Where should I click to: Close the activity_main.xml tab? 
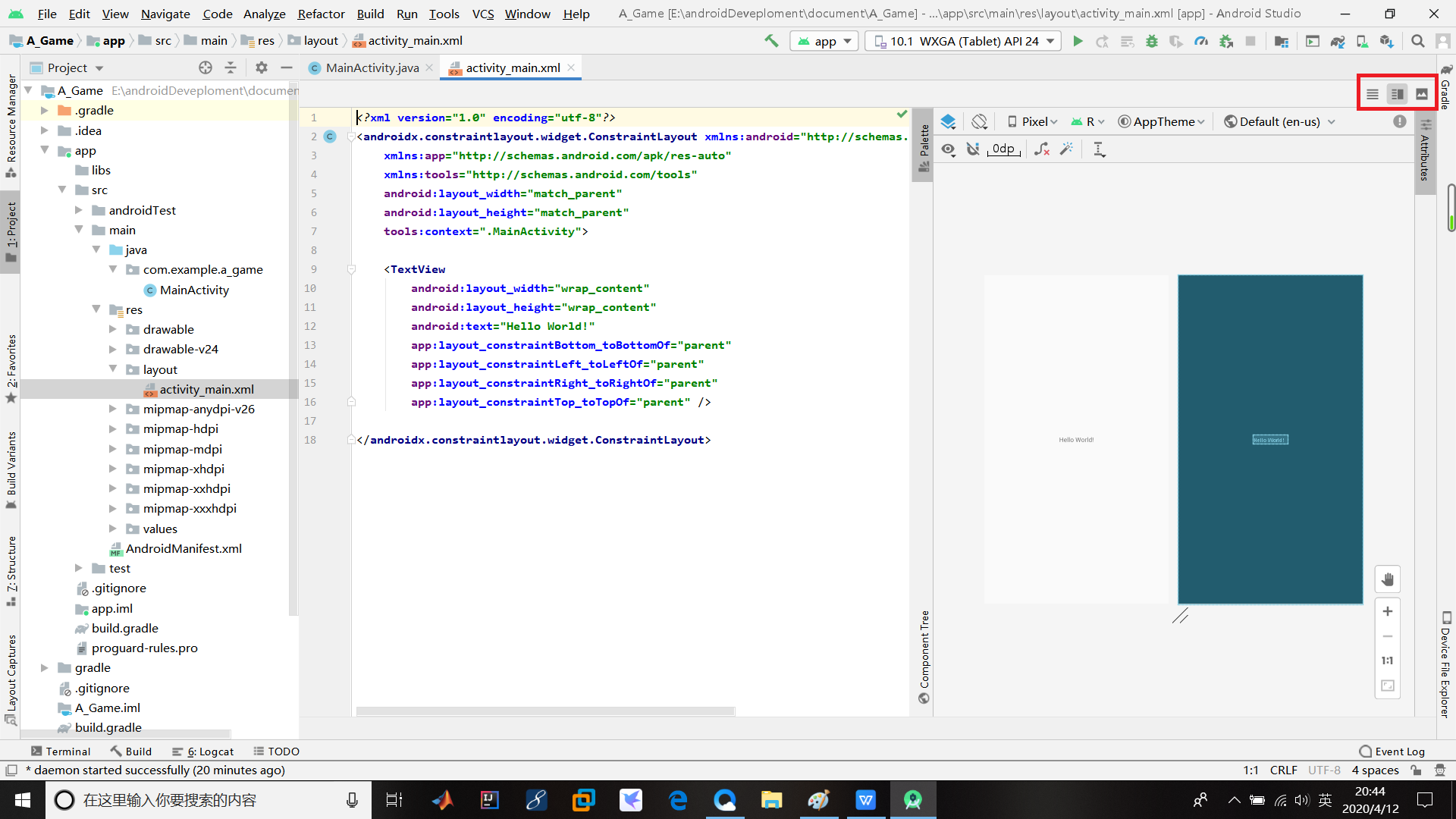coord(571,67)
